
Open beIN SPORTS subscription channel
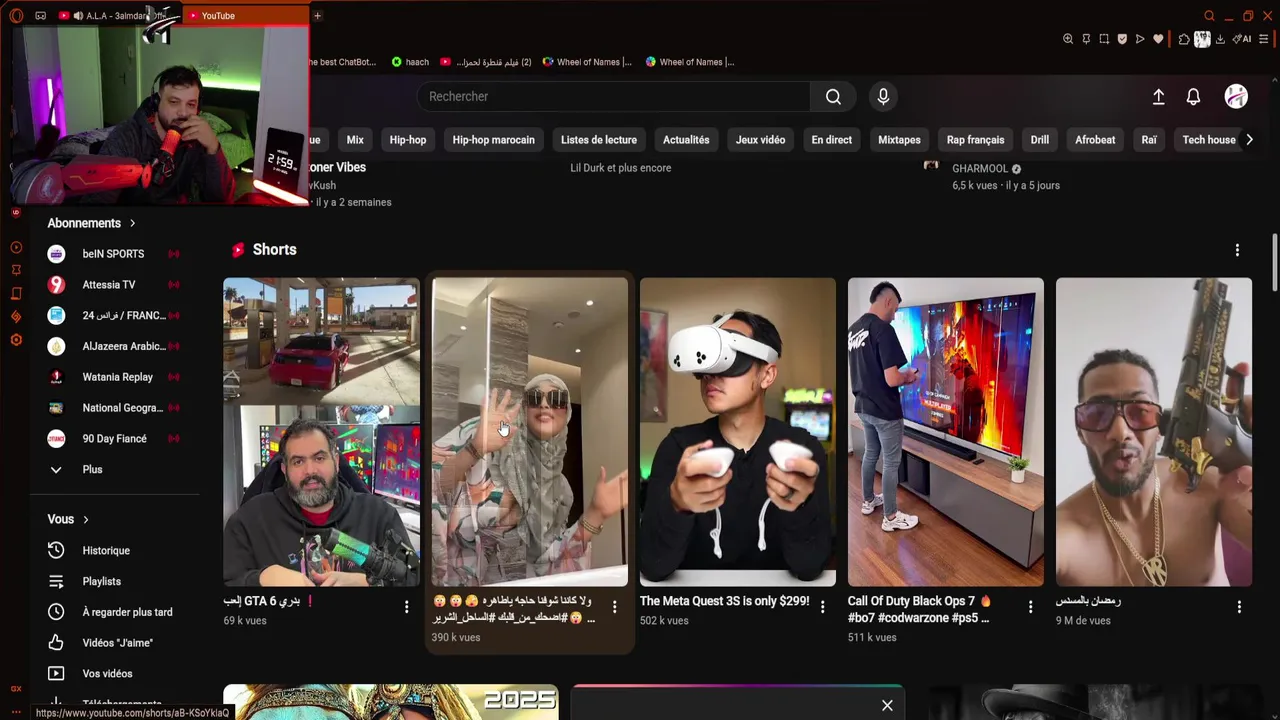click(114, 254)
